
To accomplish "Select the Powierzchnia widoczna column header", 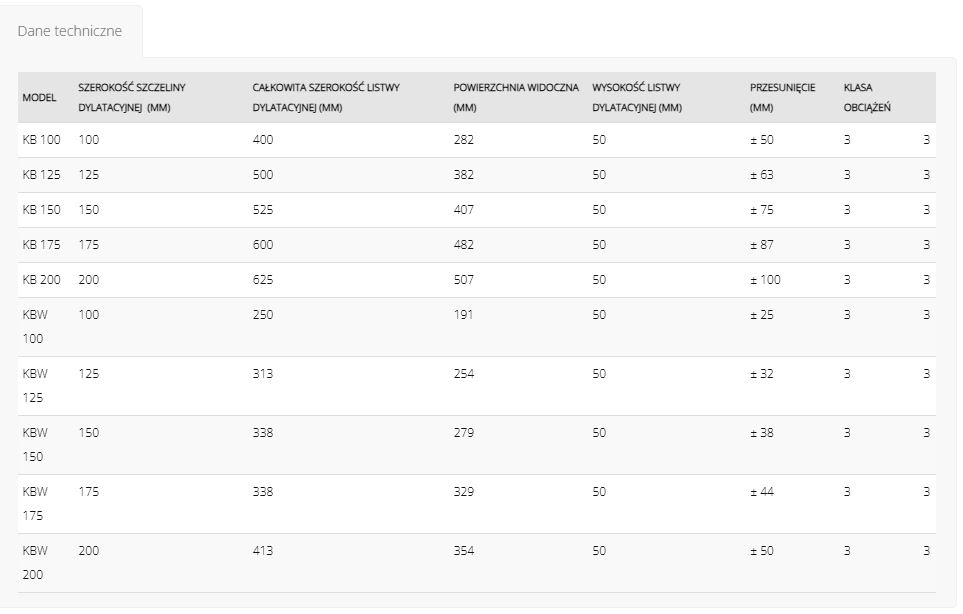I will 516,97.
